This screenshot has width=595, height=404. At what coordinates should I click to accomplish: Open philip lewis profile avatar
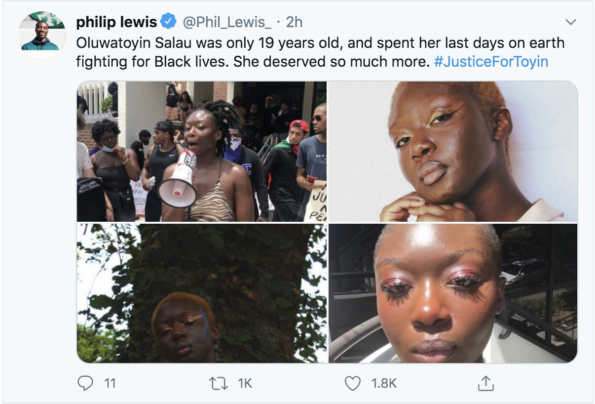pyautogui.click(x=42, y=34)
